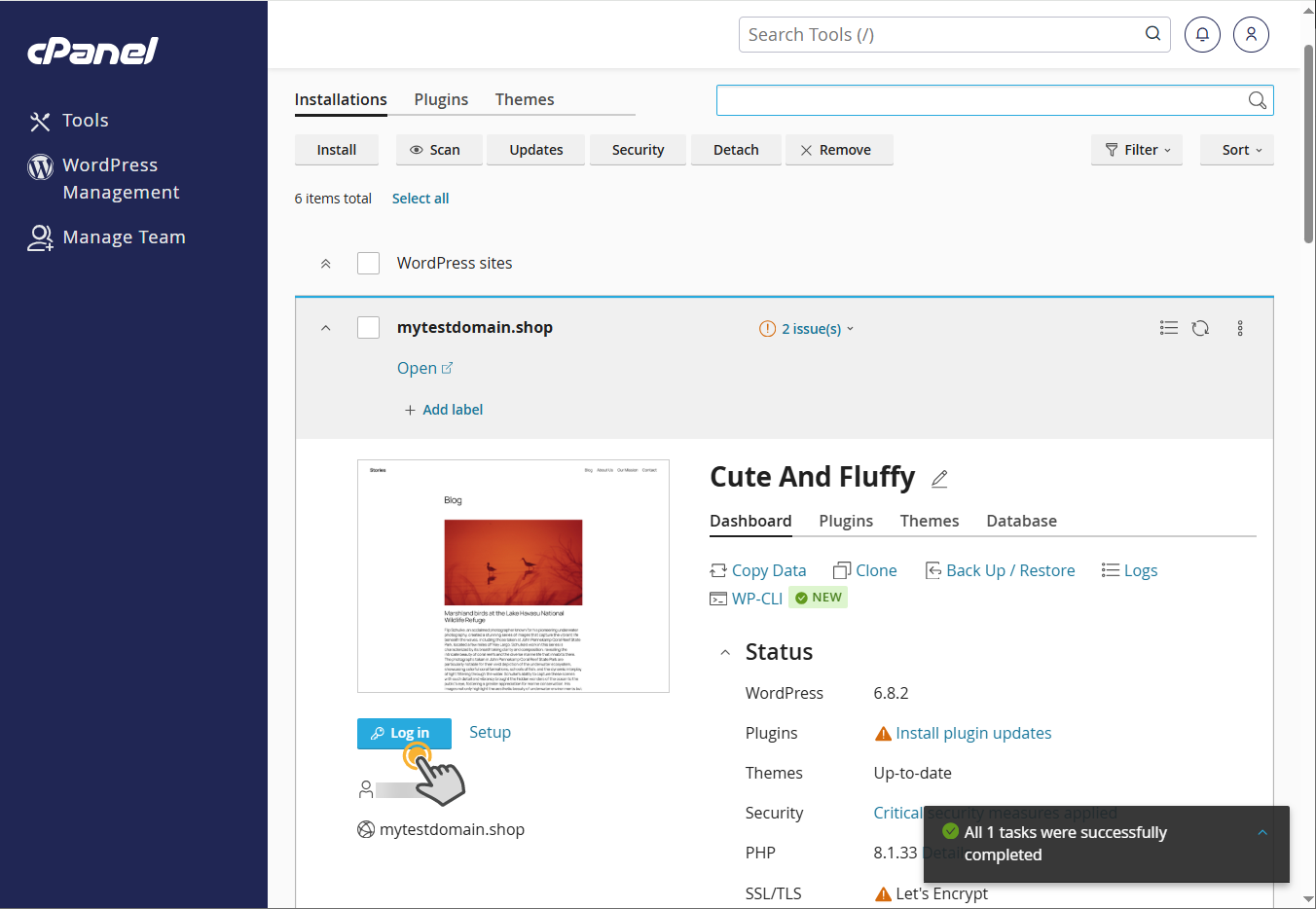Click the WordPress version 6.8.2 value
Screen dimensions: 1316x909
coord(891,693)
